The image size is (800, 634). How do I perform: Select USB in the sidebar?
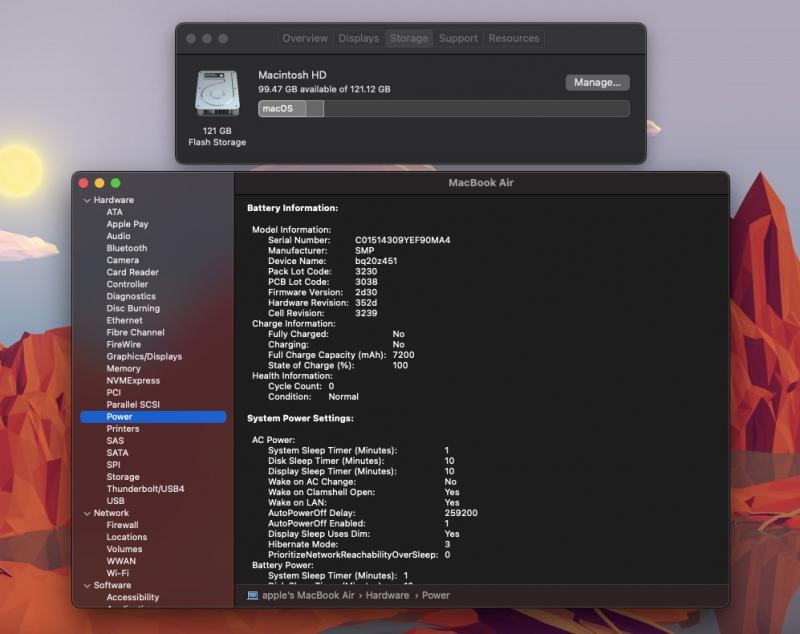point(115,501)
